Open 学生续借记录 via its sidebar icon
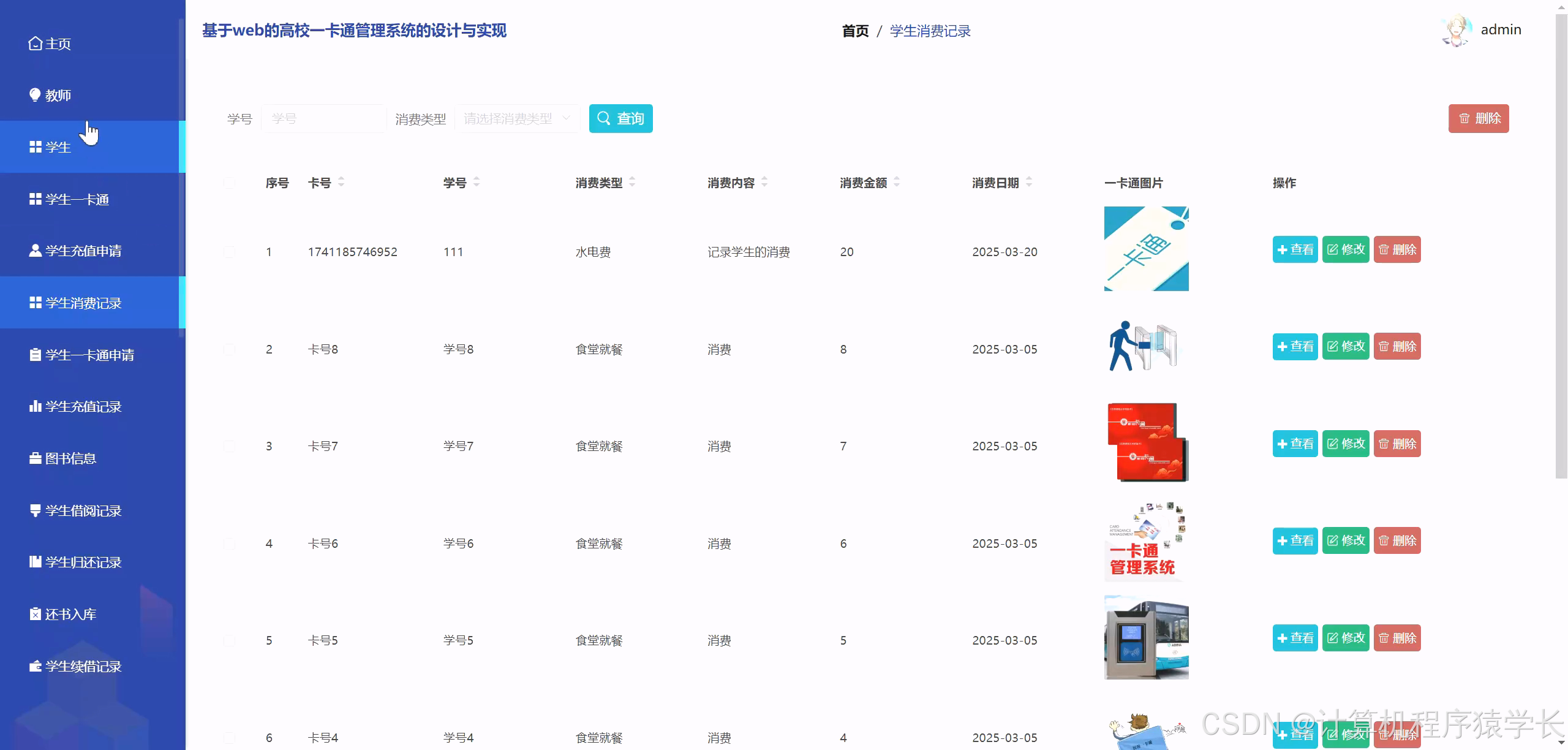The image size is (1568, 750). coord(35,666)
